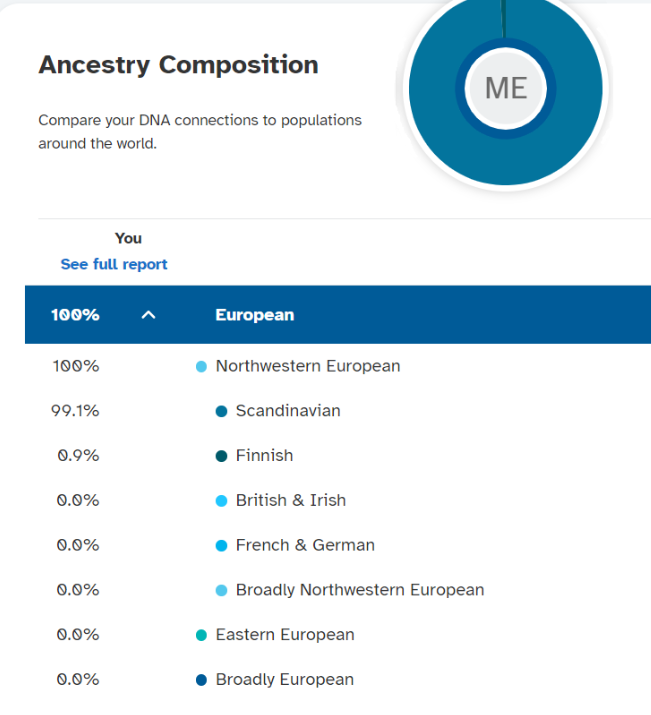
Task: Select the Scandinavian population row
Action: [338, 411]
